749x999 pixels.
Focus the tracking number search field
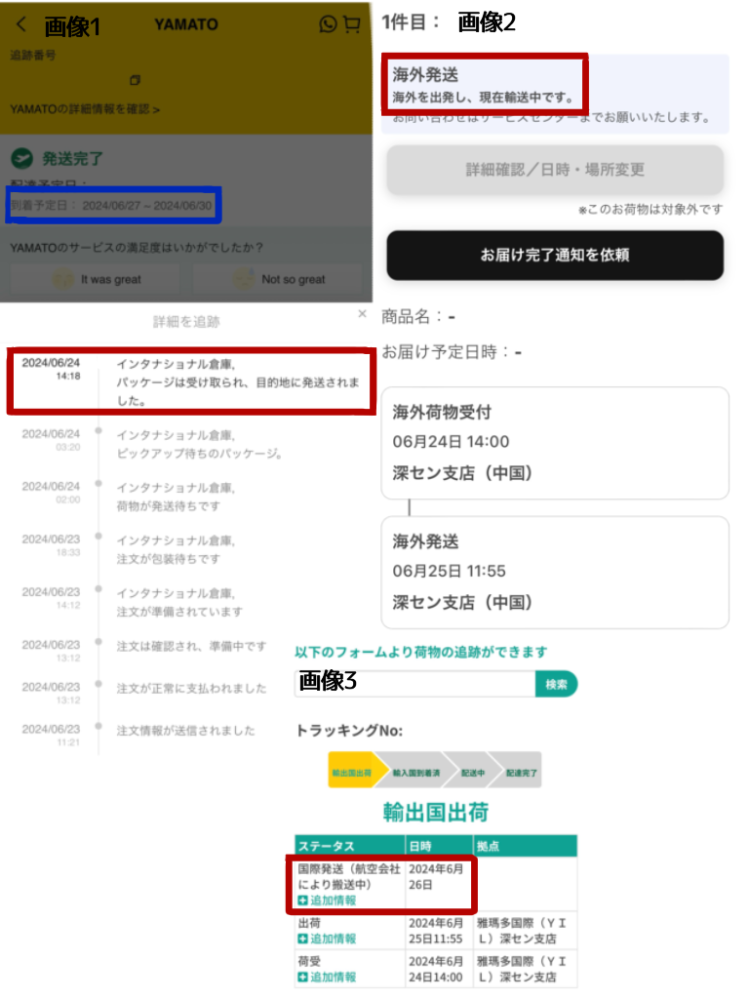(415, 684)
